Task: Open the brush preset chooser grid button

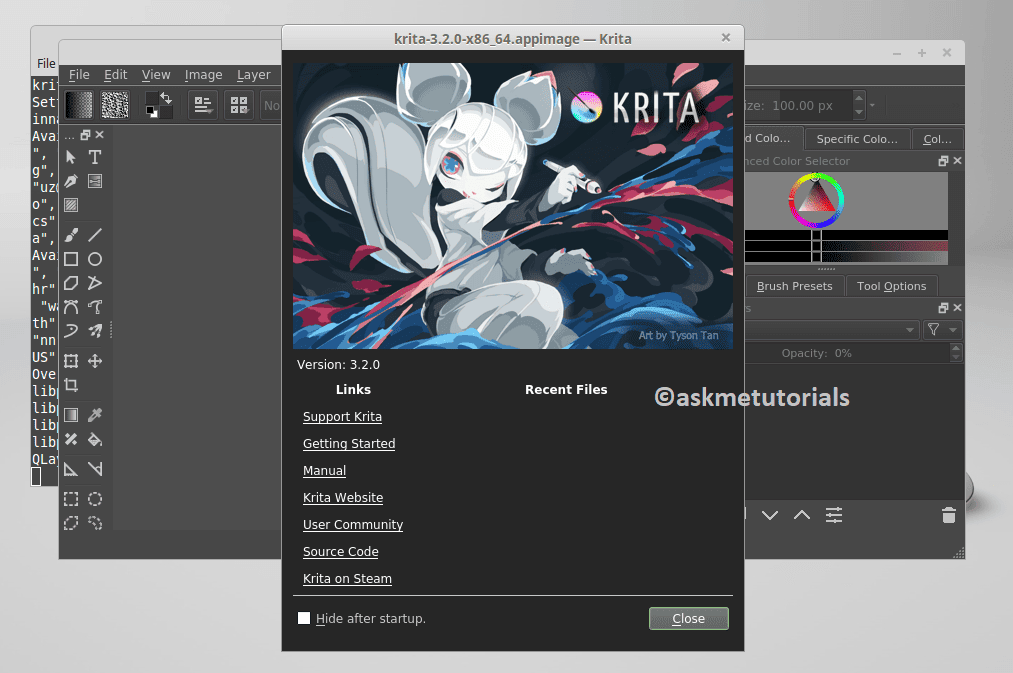Action: [x=239, y=105]
